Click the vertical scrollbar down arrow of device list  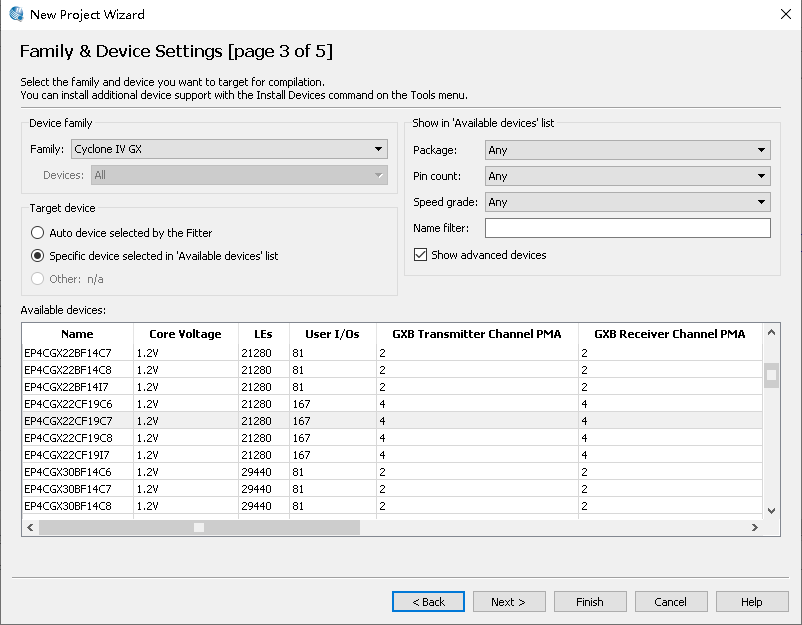pos(771,510)
